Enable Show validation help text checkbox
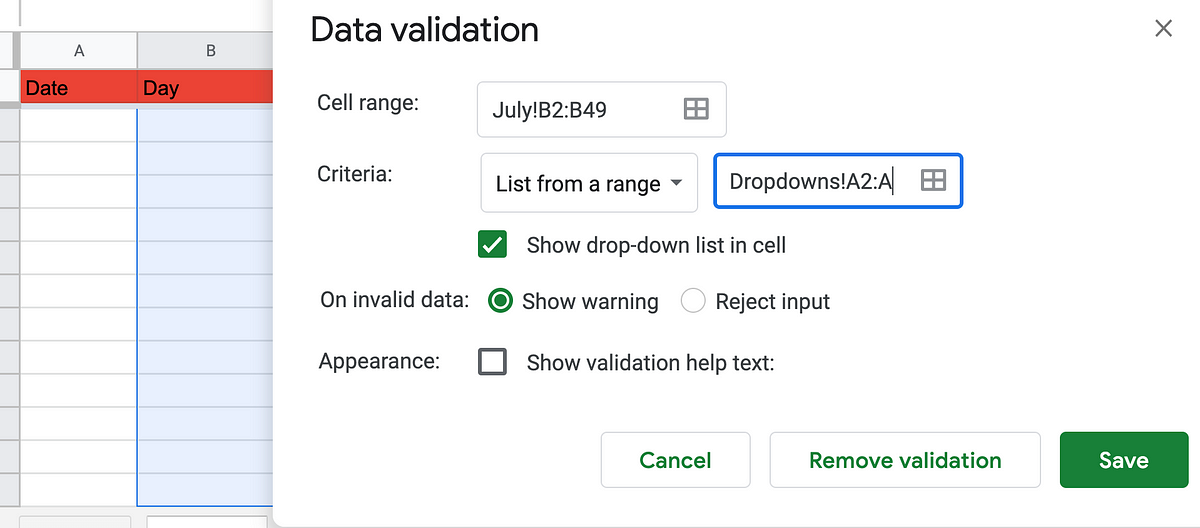The image size is (1200, 528). [493, 361]
